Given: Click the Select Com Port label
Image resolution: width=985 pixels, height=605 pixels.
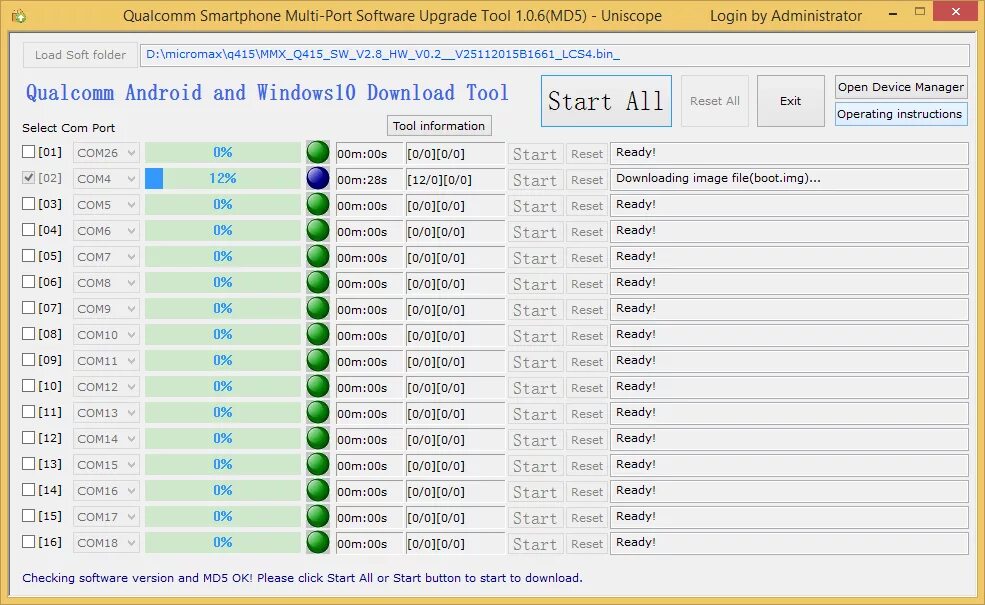Looking at the screenshot, I should coord(68,128).
